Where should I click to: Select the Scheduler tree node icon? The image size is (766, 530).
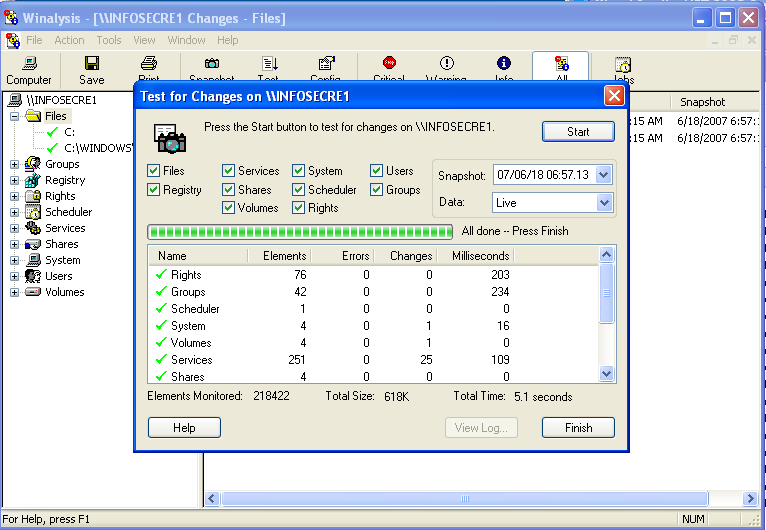(x=33, y=212)
